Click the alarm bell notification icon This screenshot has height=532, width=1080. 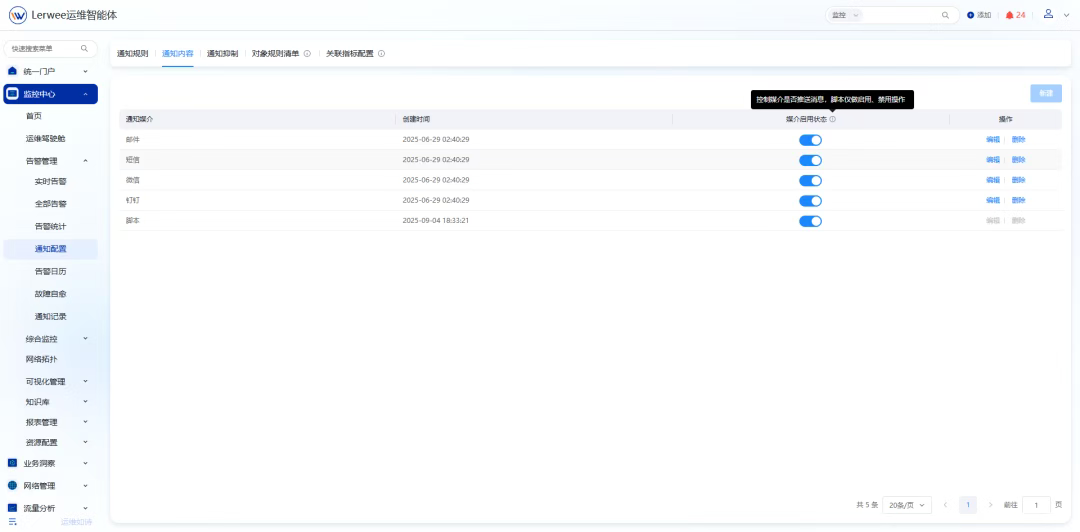tap(1009, 15)
